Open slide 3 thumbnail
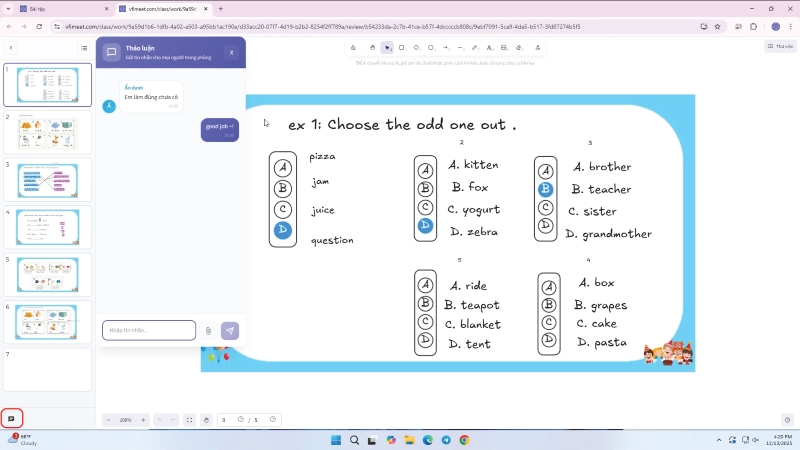The width and height of the screenshot is (800, 450). pos(47,179)
